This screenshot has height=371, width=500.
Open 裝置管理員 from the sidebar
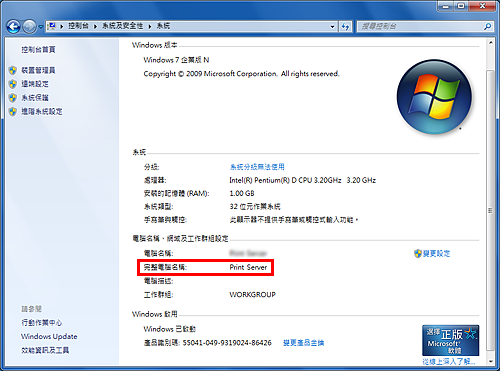pyautogui.click(x=38, y=70)
